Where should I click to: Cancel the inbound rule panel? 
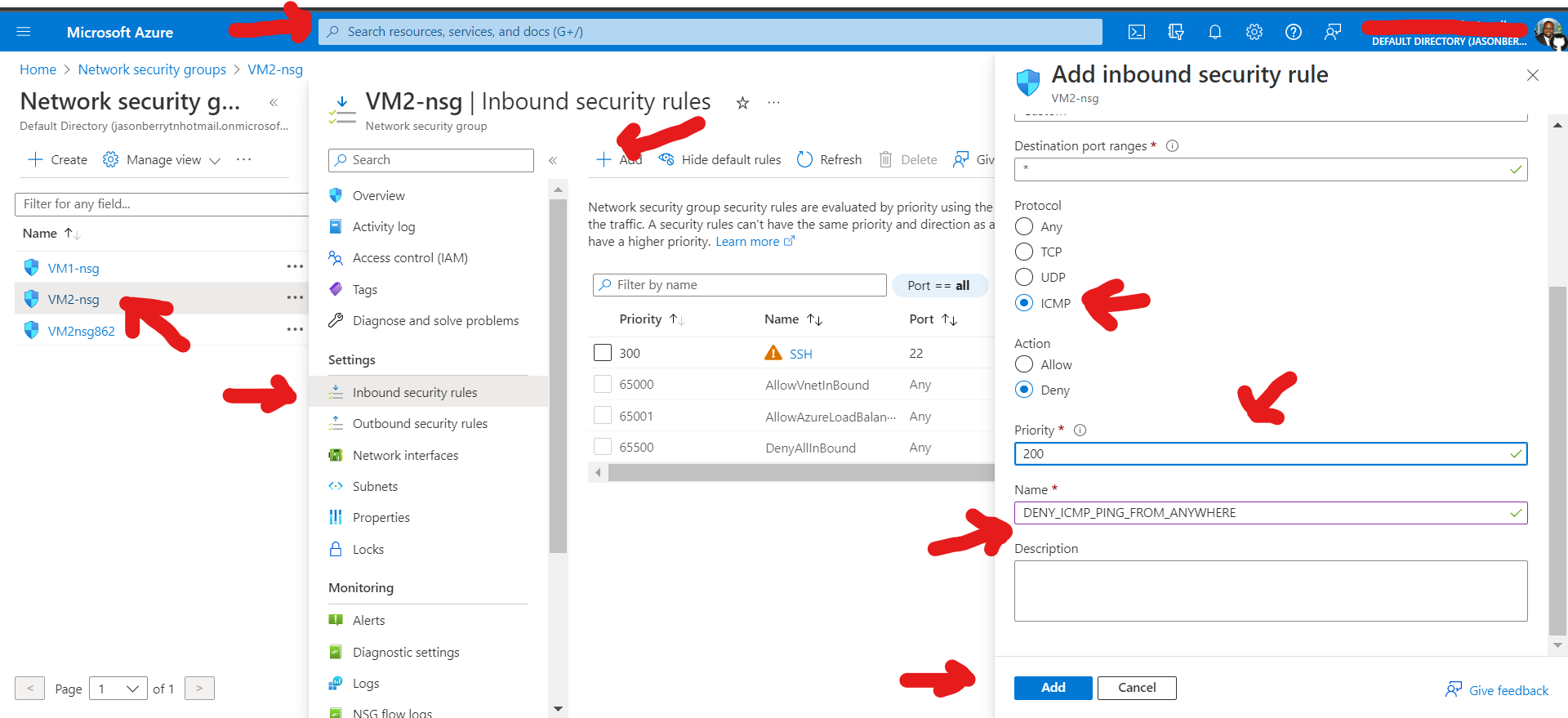[1137, 688]
